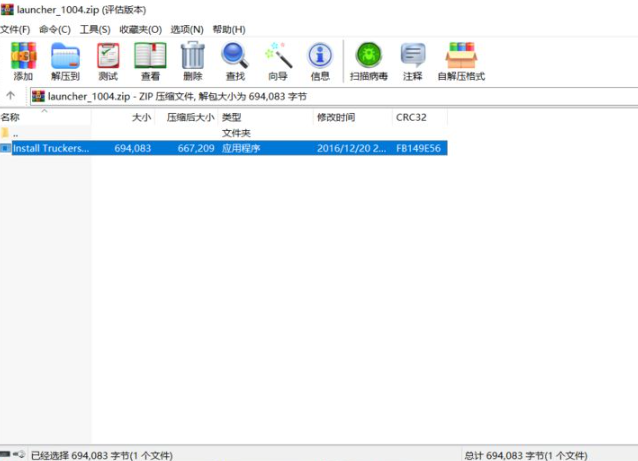Click the 删除 (Delete) trash icon
638x461 pixels.
193,55
